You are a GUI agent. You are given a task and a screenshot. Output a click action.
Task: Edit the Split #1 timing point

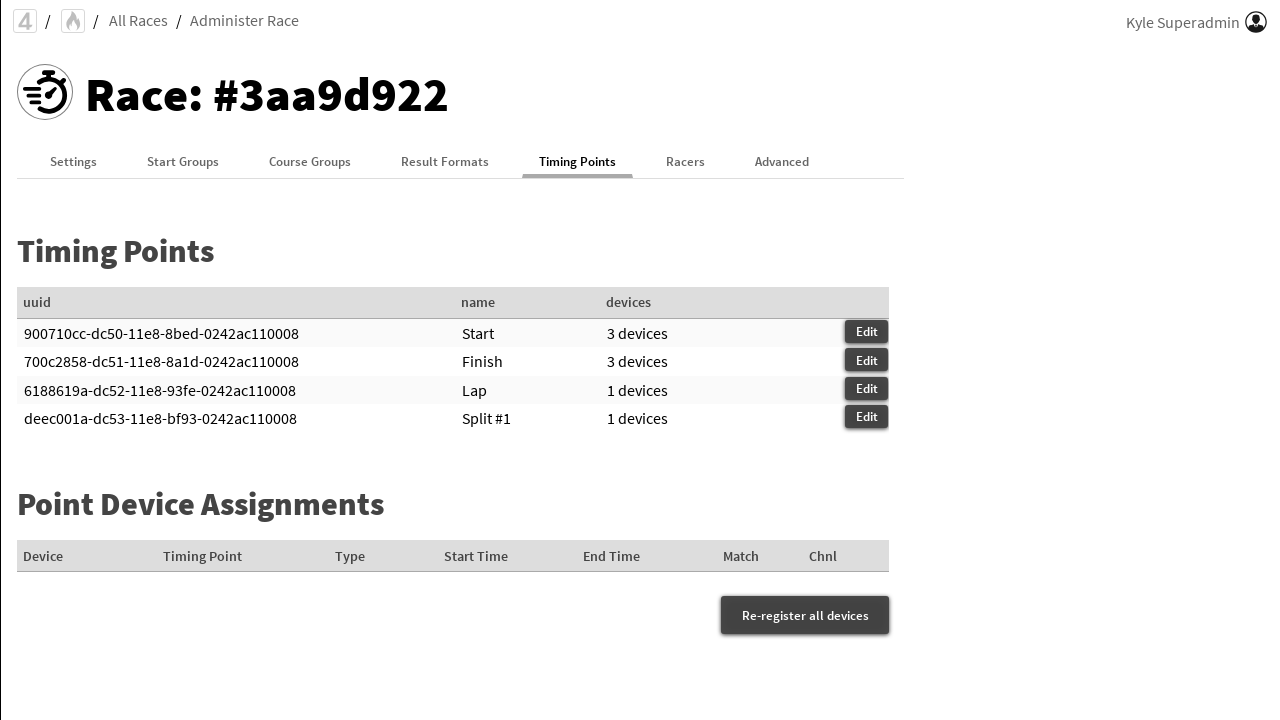[x=866, y=417]
